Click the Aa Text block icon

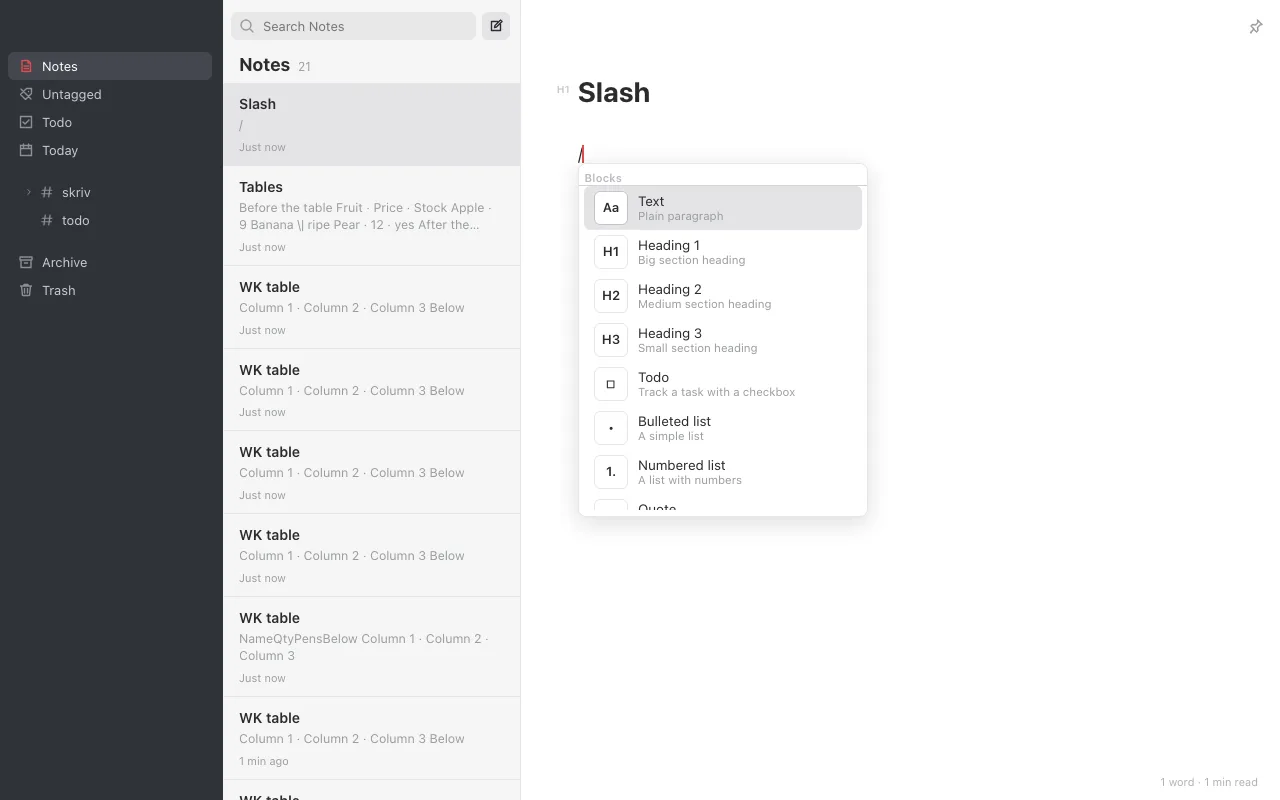click(x=611, y=208)
